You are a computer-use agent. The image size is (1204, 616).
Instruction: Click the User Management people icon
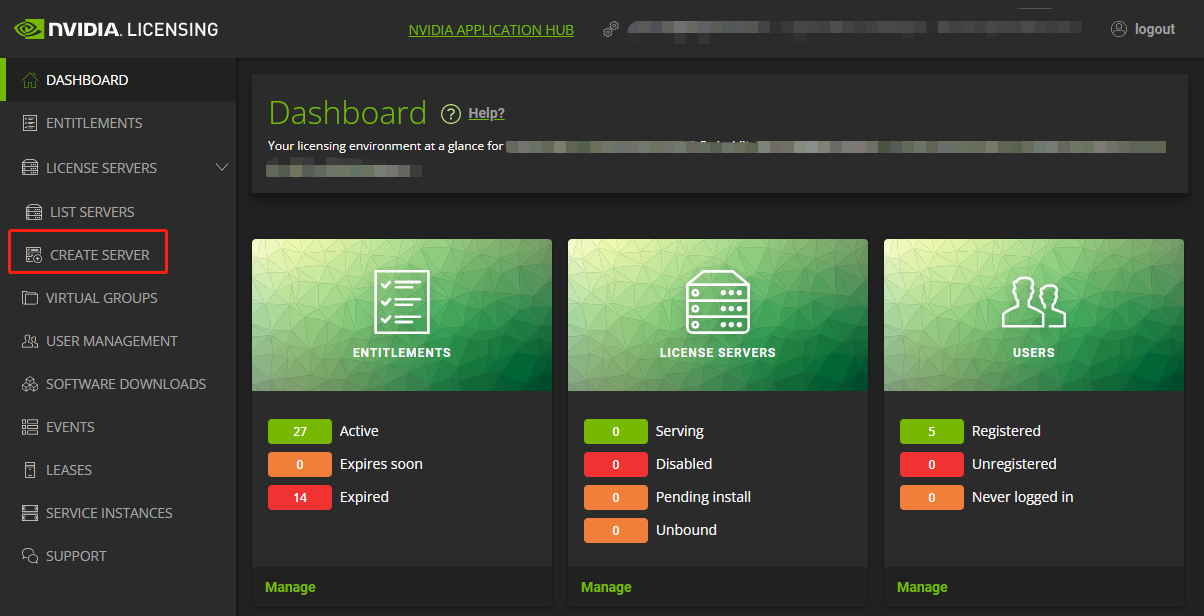pos(30,341)
